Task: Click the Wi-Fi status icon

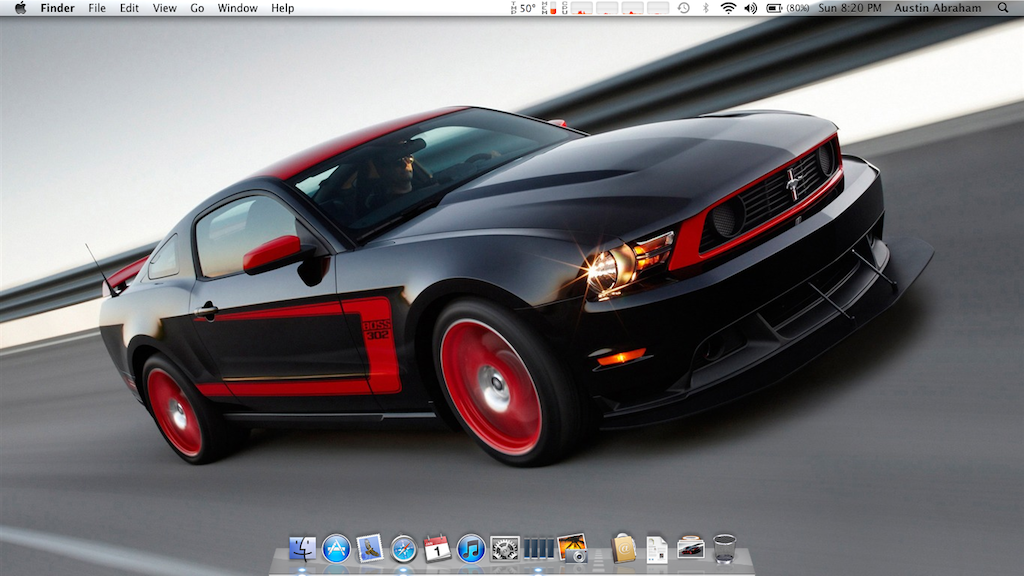Action: tap(728, 8)
